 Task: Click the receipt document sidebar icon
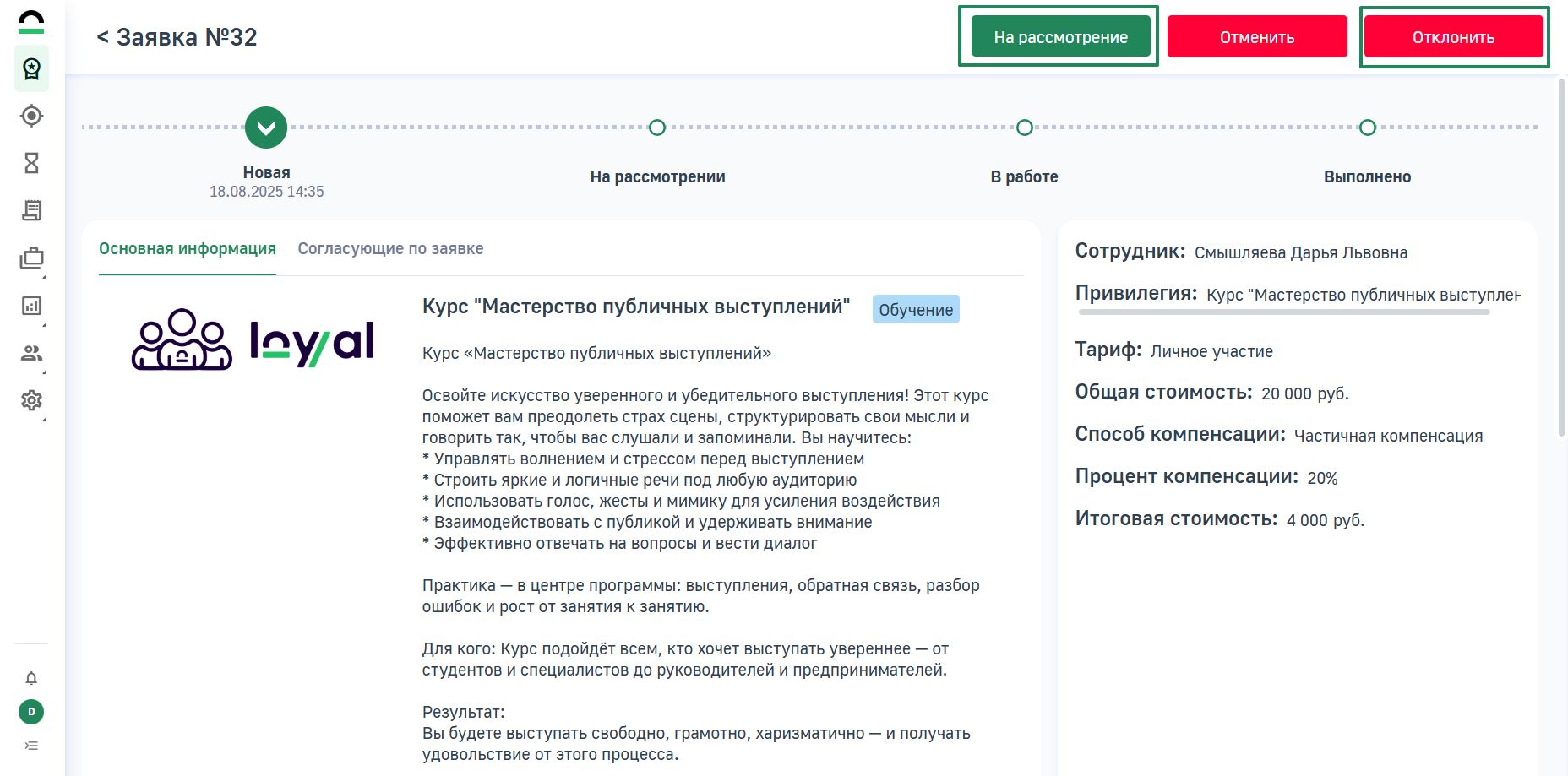click(31, 210)
